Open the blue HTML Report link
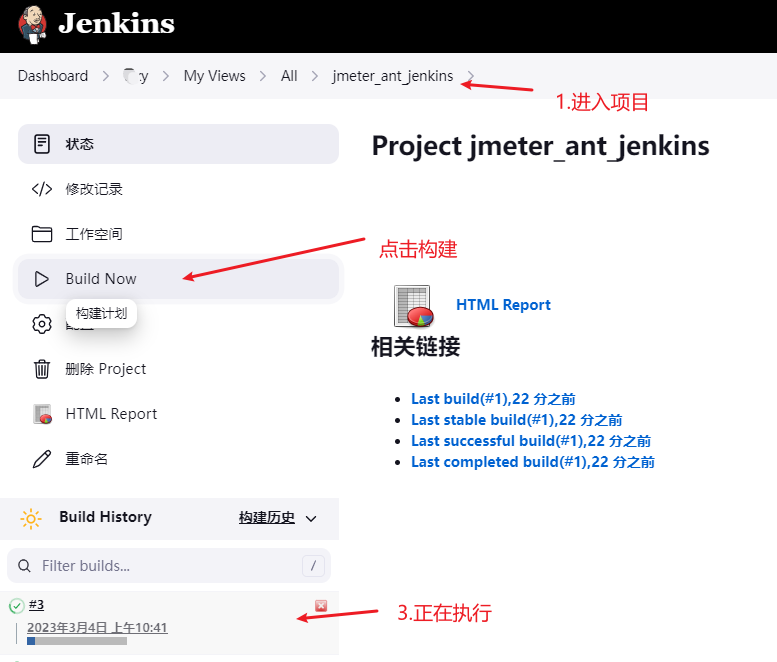 click(x=503, y=305)
